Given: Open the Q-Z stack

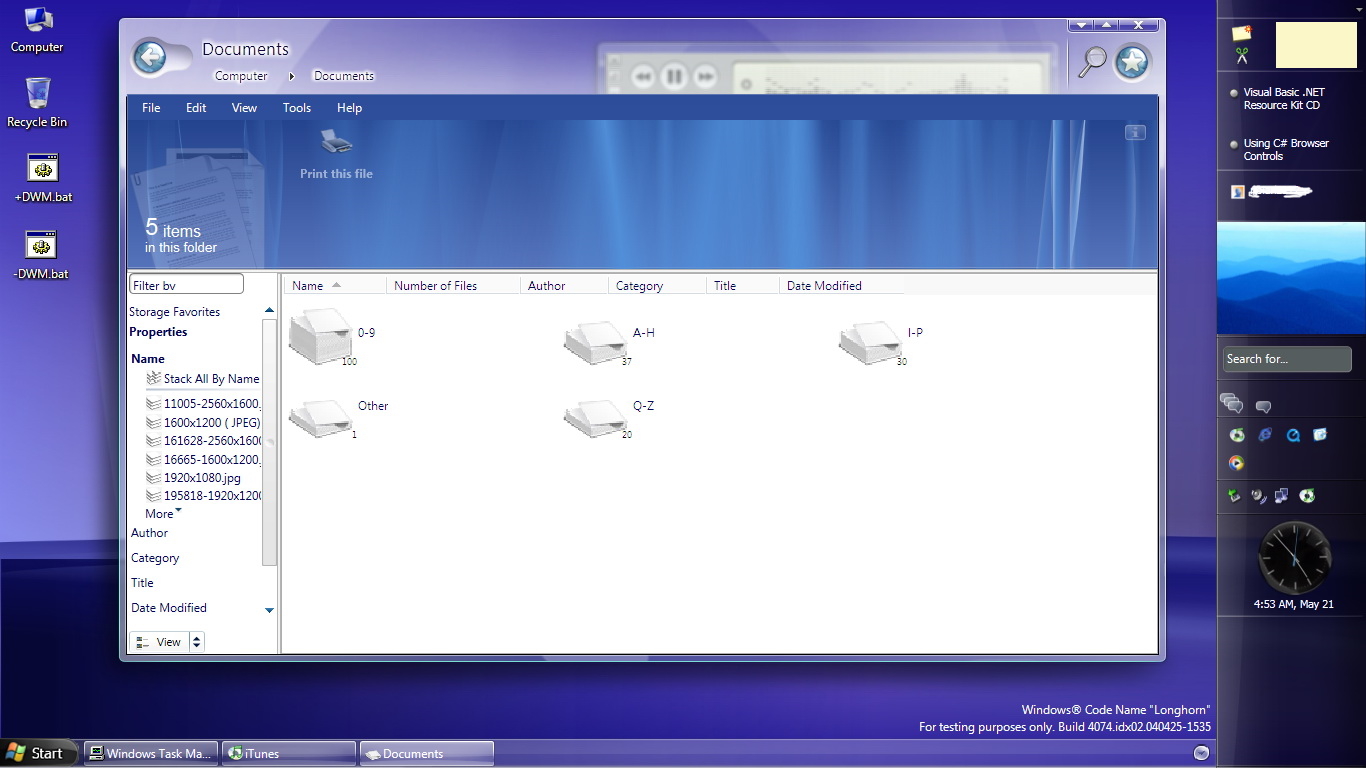Looking at the screenshot, I should click(595, 416).
